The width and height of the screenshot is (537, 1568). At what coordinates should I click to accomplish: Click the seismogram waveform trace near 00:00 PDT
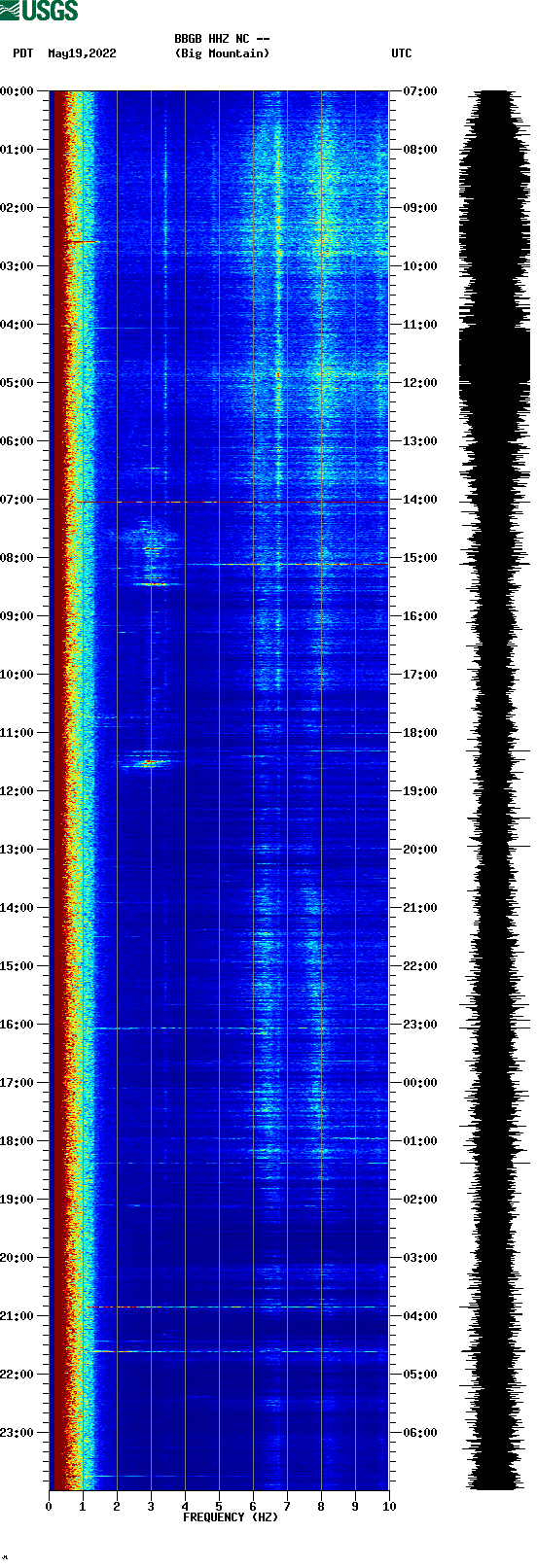coord(494,97)
